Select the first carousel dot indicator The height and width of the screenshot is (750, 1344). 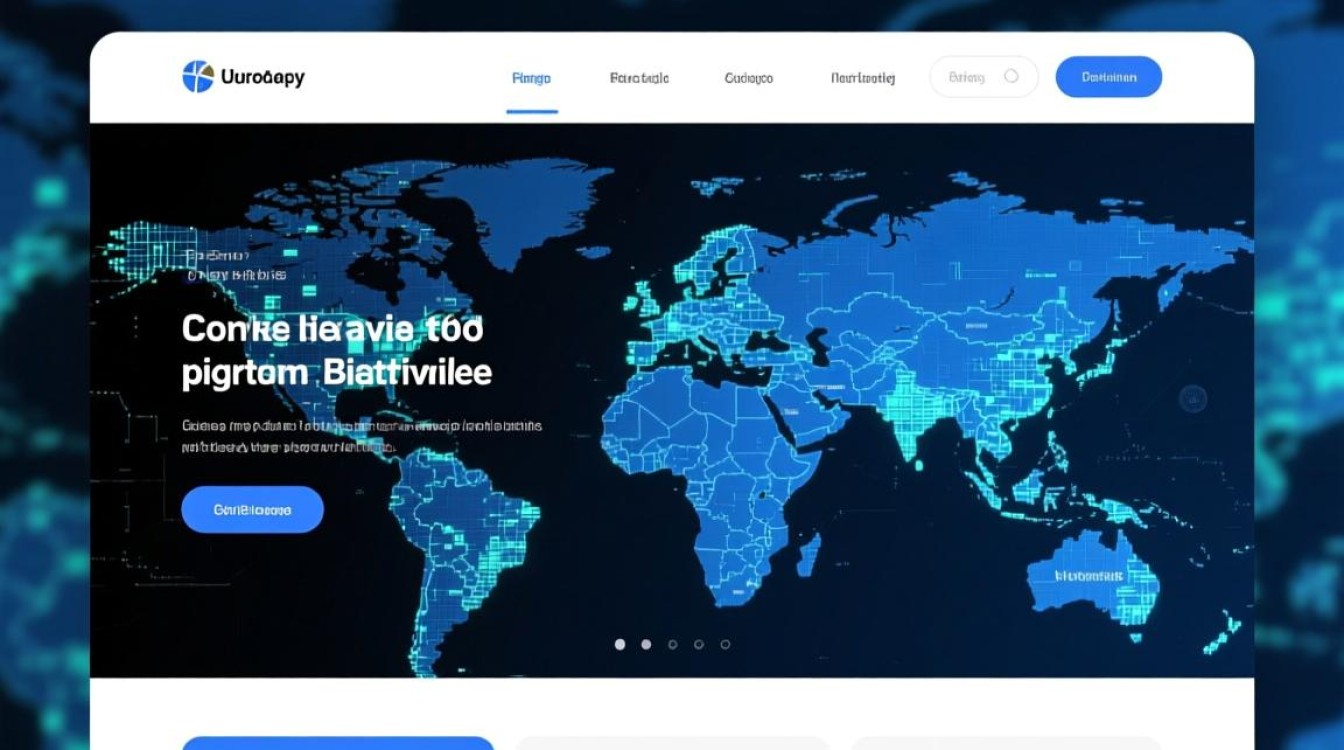click(x=620, y=645)
